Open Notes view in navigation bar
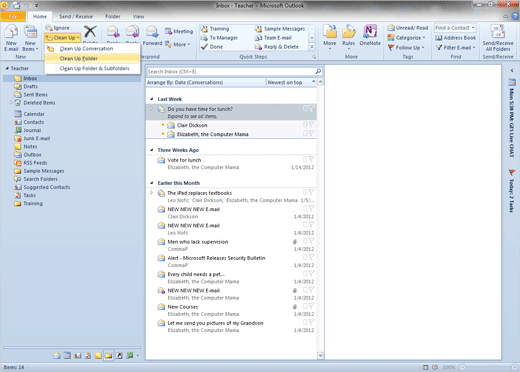This screenshot has height=372, width=520. click(x=98, y=356)
